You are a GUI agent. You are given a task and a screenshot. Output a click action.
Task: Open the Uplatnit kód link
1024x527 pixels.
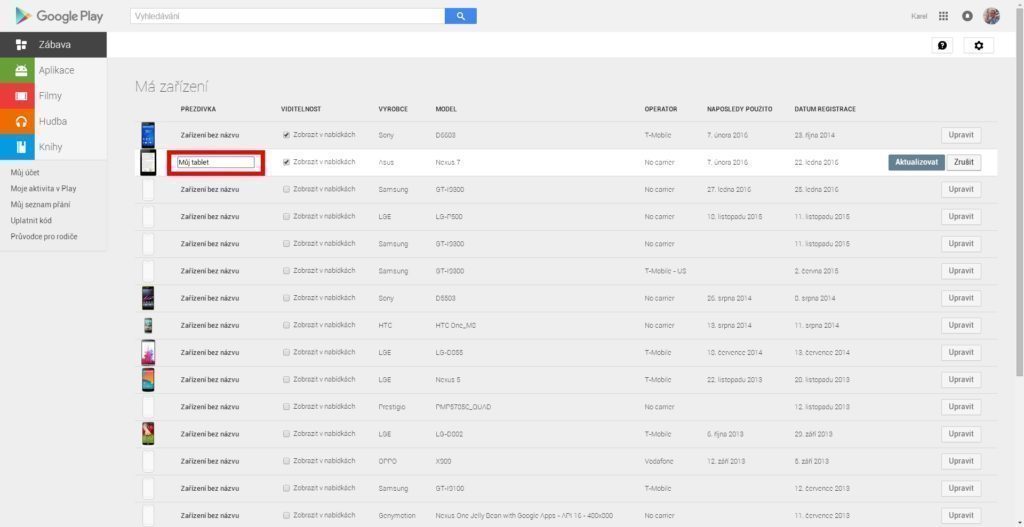pyautogui.click(x=31, y=221)
